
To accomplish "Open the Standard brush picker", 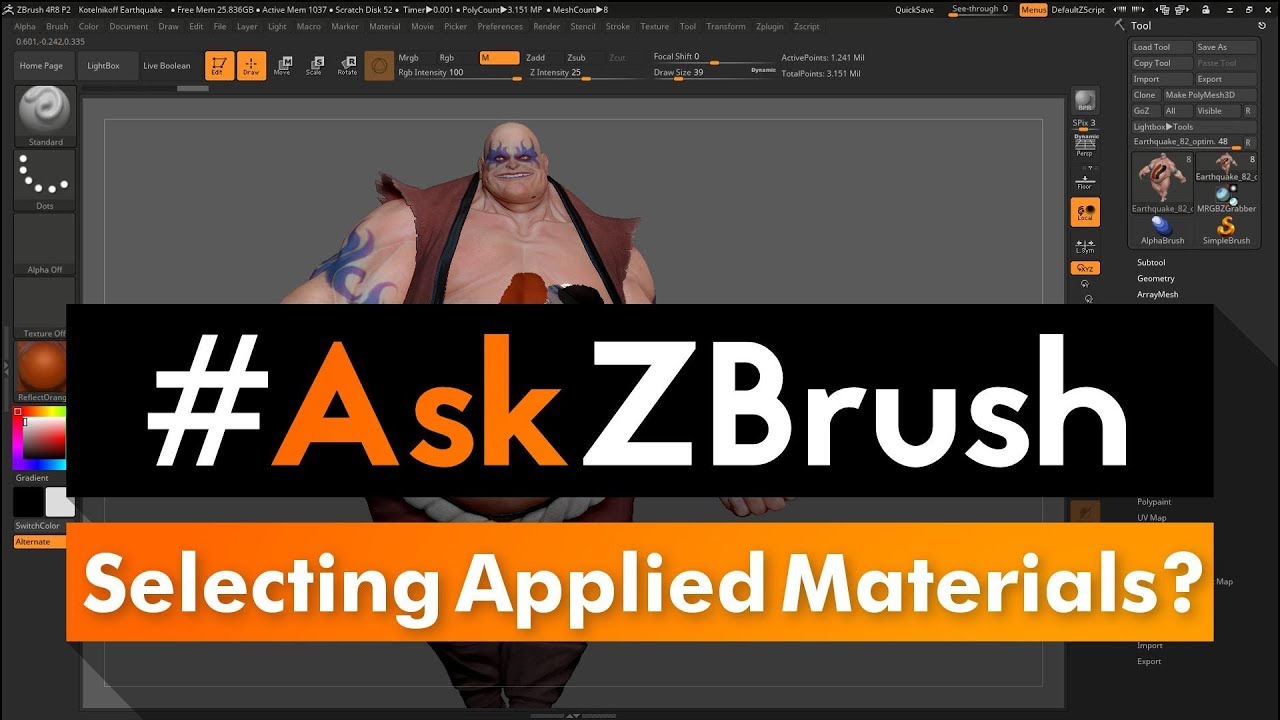I will coord(45,117).
